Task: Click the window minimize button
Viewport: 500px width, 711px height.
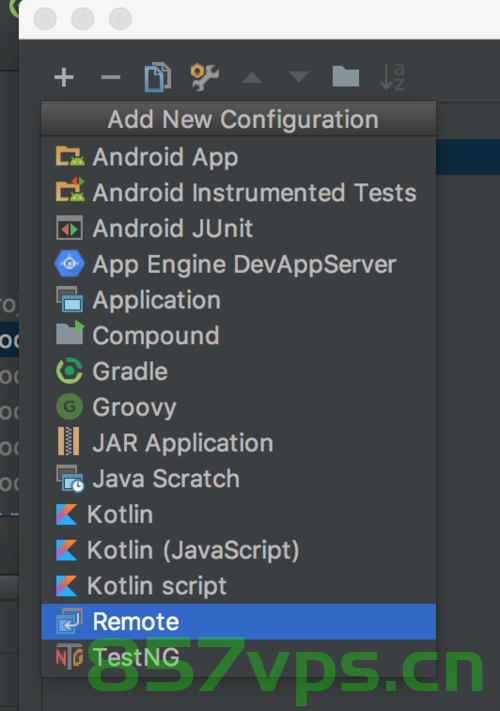Action: pyautogui.click(x=83, y=19)
